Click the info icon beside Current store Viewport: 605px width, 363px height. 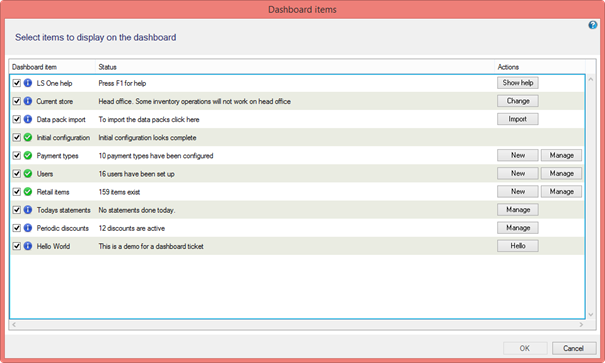click(28, 101)
